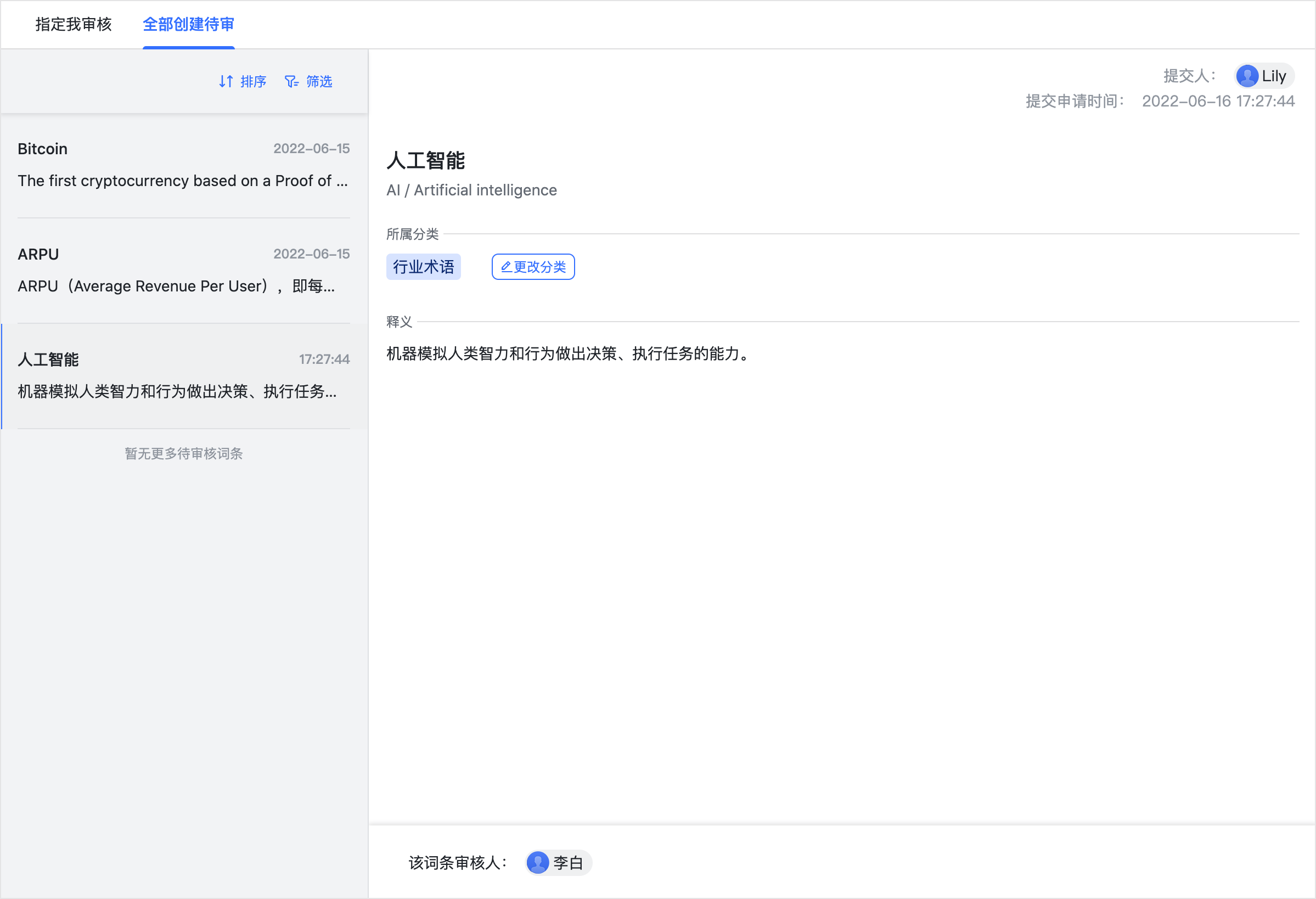Click the 暂无更多待审核词条 notice

183,454
